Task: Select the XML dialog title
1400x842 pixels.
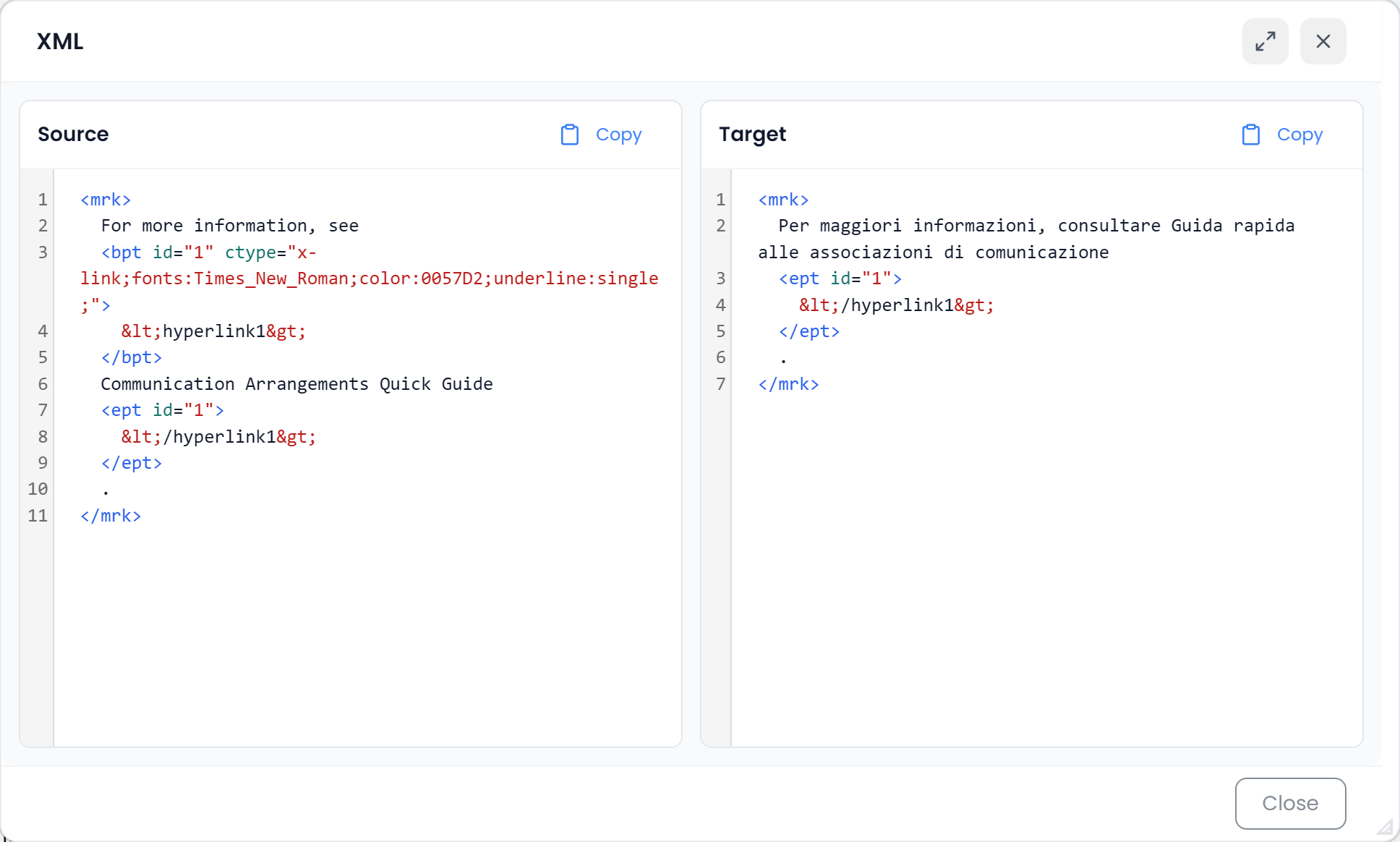Action: pos(60,41)
